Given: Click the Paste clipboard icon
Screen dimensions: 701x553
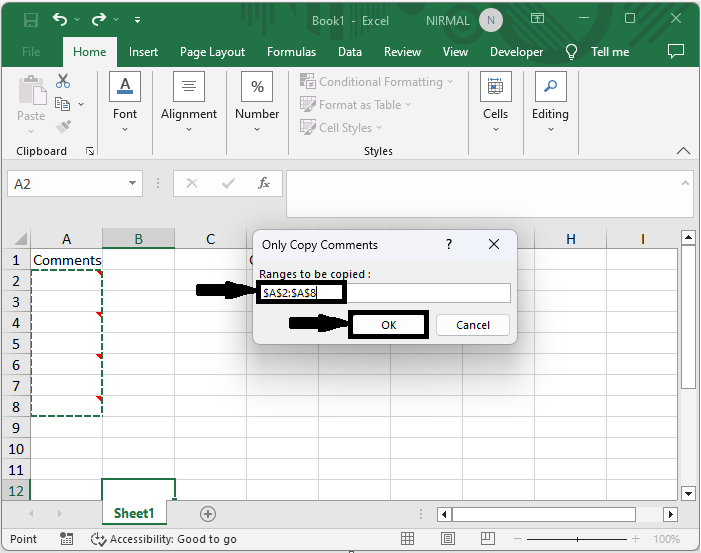Looking at the screenshot, I should coord(31,91).
